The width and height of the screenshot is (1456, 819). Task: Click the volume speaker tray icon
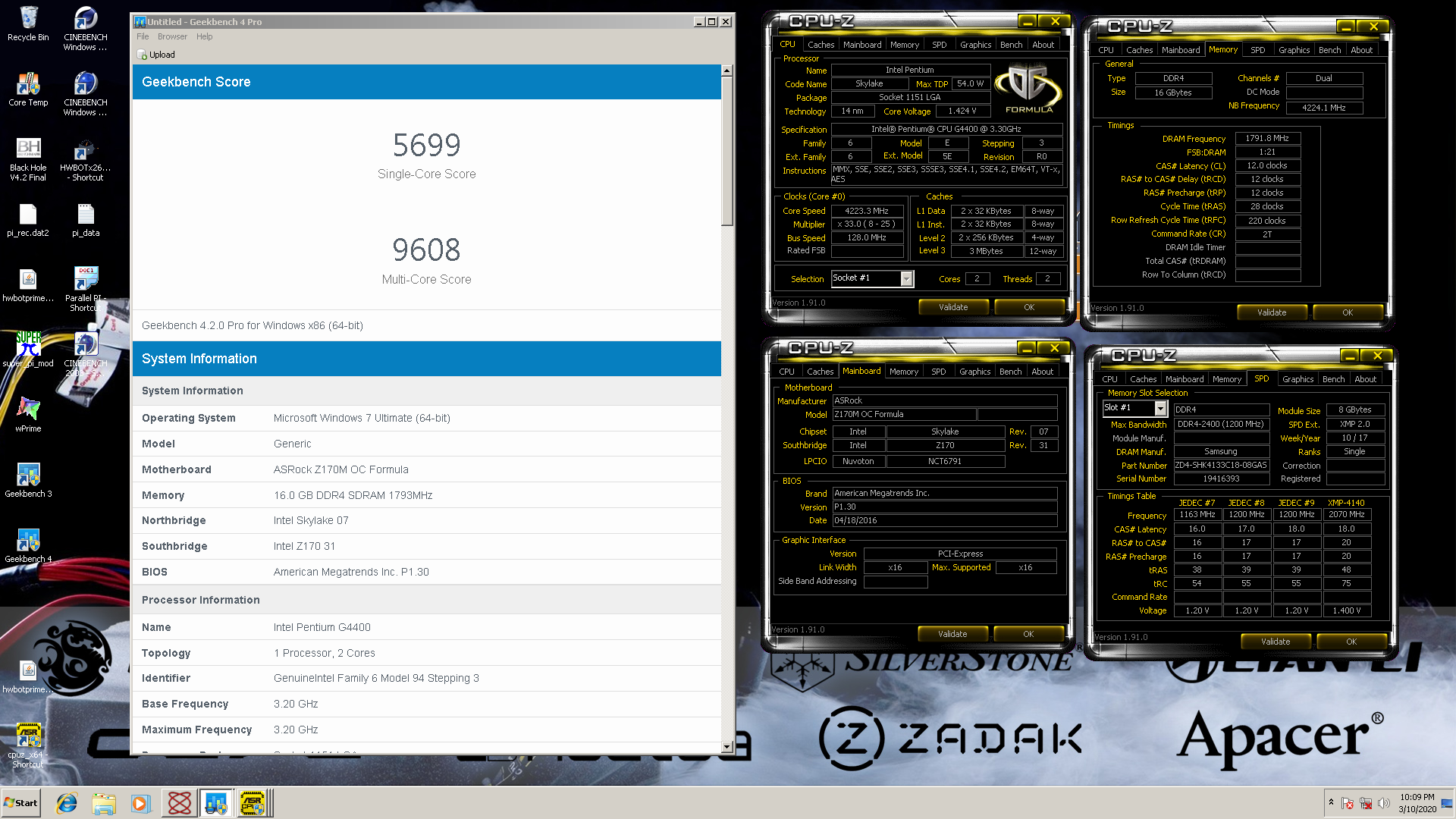[1384, 803]
